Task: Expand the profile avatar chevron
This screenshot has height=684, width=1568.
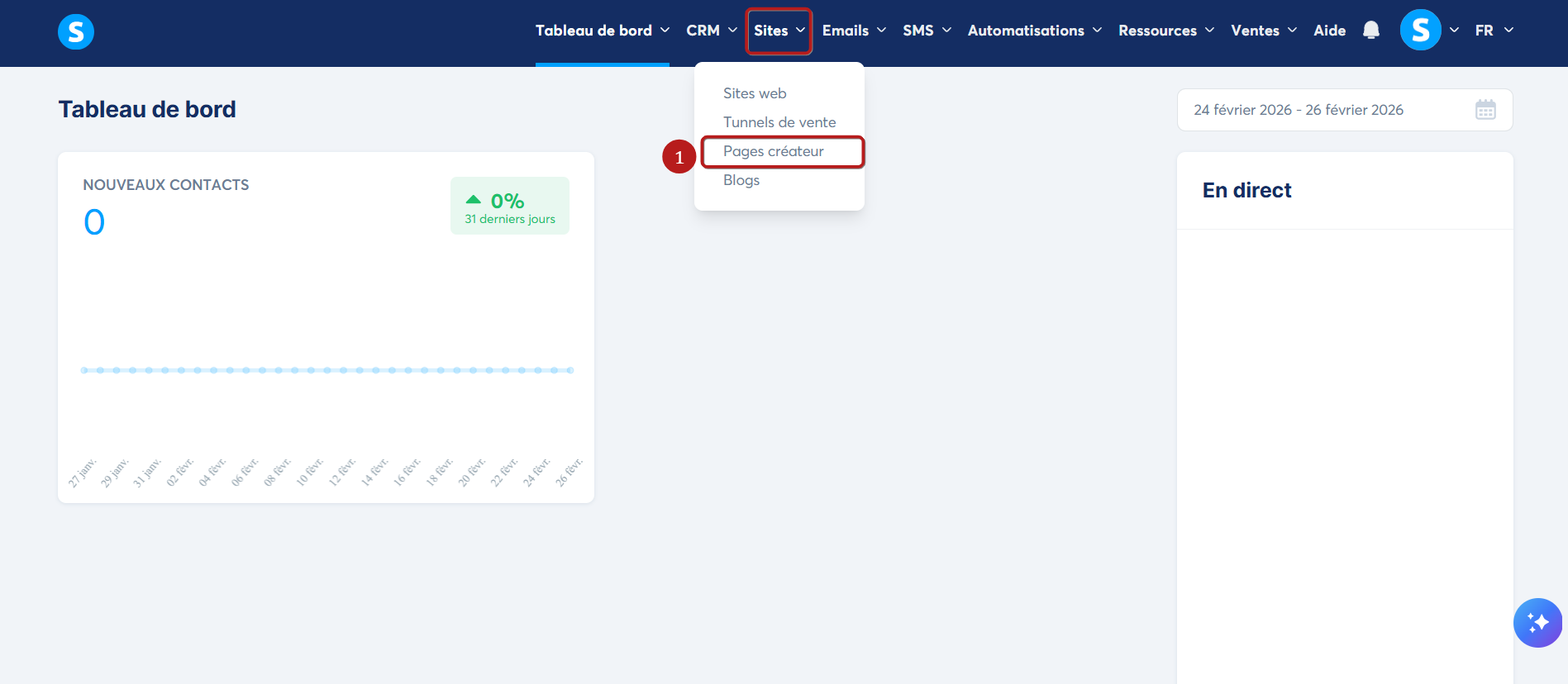Action: 1454,30
